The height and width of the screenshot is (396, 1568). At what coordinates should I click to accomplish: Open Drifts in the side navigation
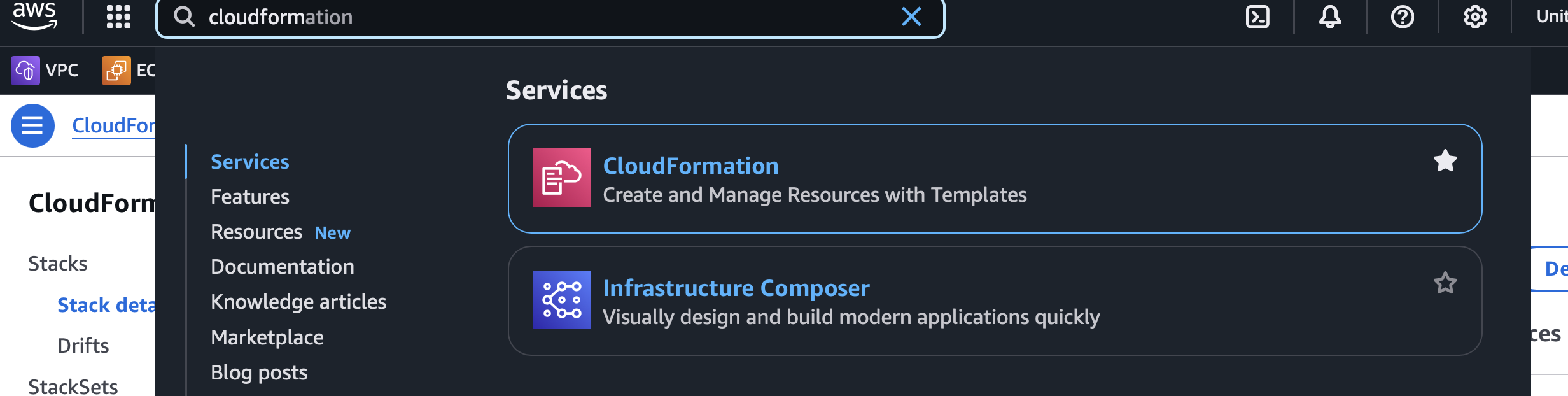[x=83, y=346]
